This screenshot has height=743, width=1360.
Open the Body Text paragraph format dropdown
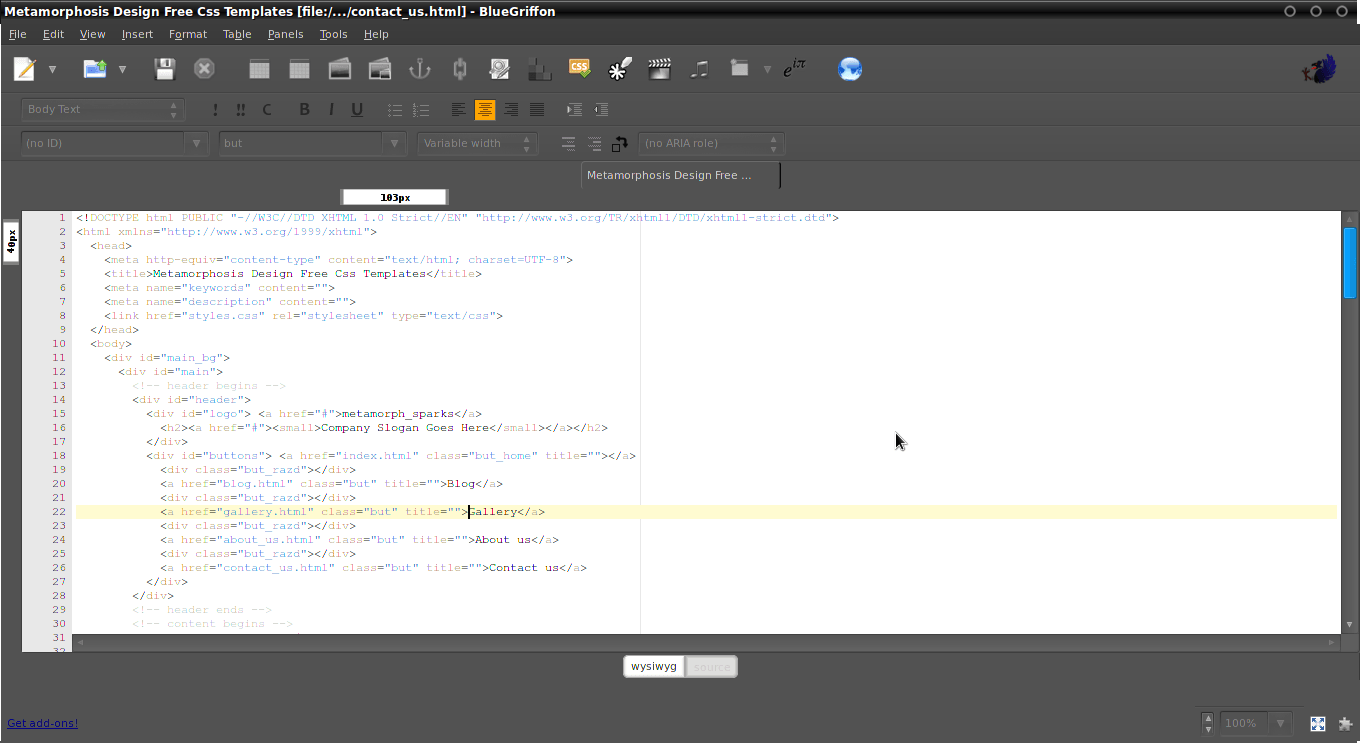[x=103, y=109]
